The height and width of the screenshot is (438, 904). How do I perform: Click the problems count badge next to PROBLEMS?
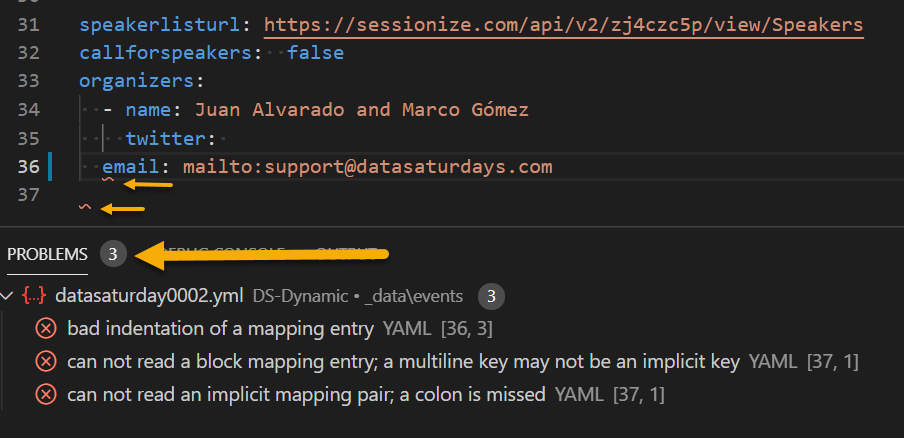[x=113, y=254]
